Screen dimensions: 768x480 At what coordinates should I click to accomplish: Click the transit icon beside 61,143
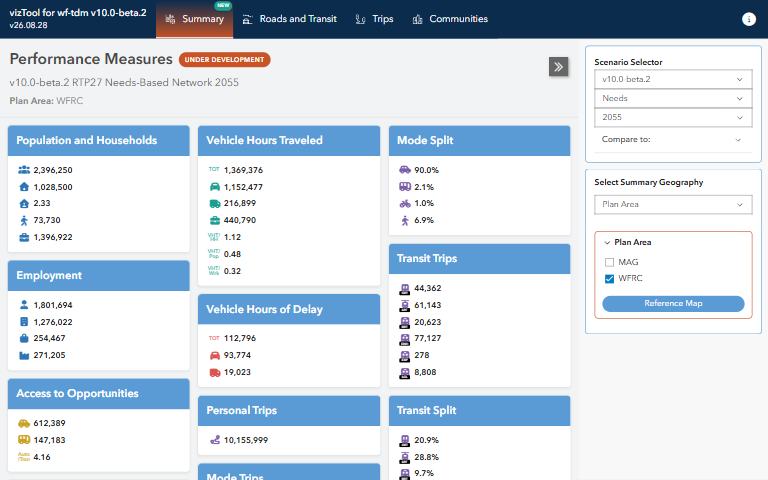click(x=405, y=306)
